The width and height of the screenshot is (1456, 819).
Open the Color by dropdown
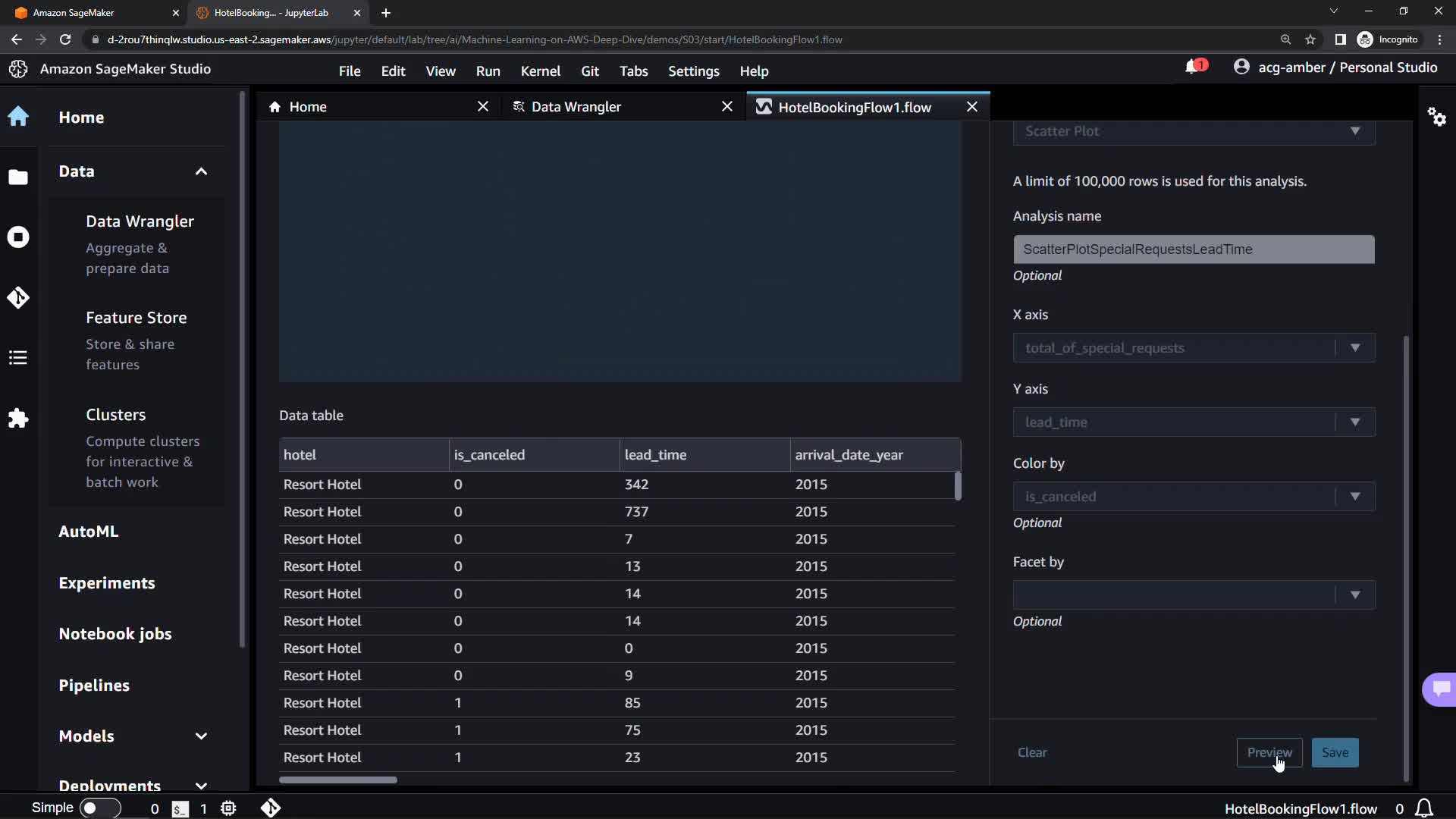pos(1194,497)
